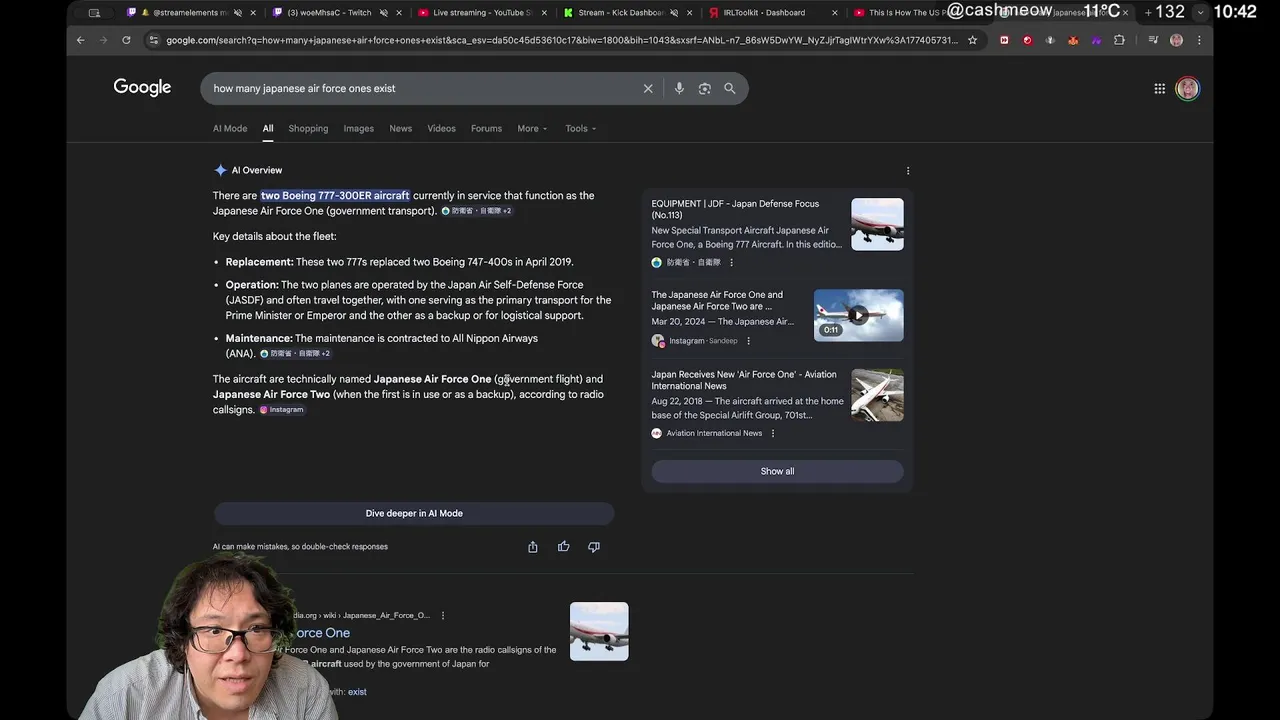This screenshot has height=720, width=1280.
Task: Click the browser address bar URL
Action: (560, 40)
